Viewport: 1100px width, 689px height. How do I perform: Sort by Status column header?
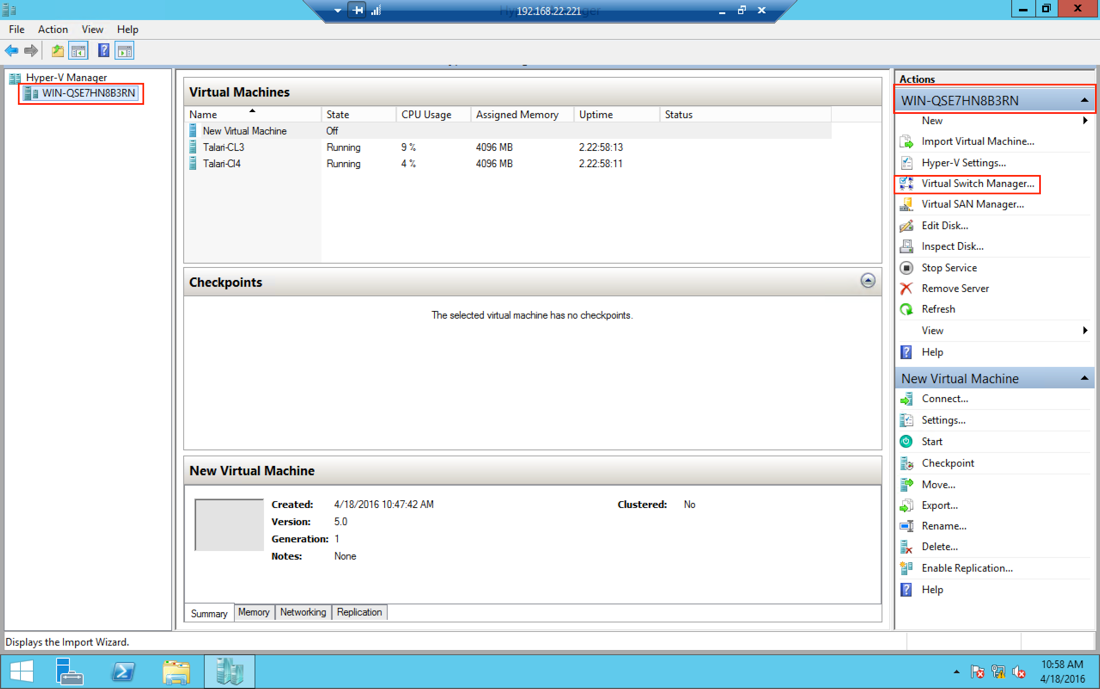pos(746,114)
